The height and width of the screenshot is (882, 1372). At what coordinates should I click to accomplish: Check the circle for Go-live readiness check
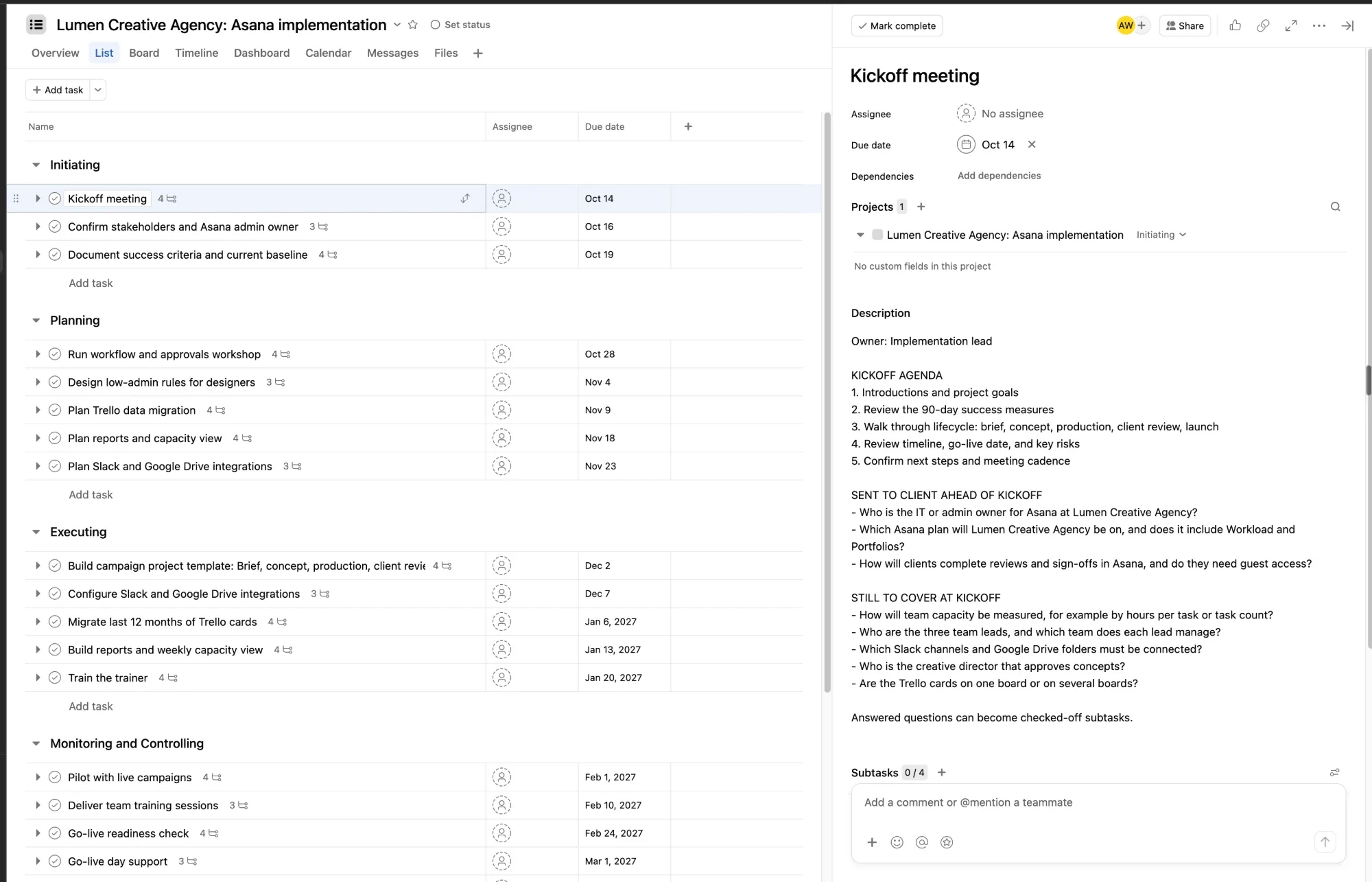[x=55, y=833]
